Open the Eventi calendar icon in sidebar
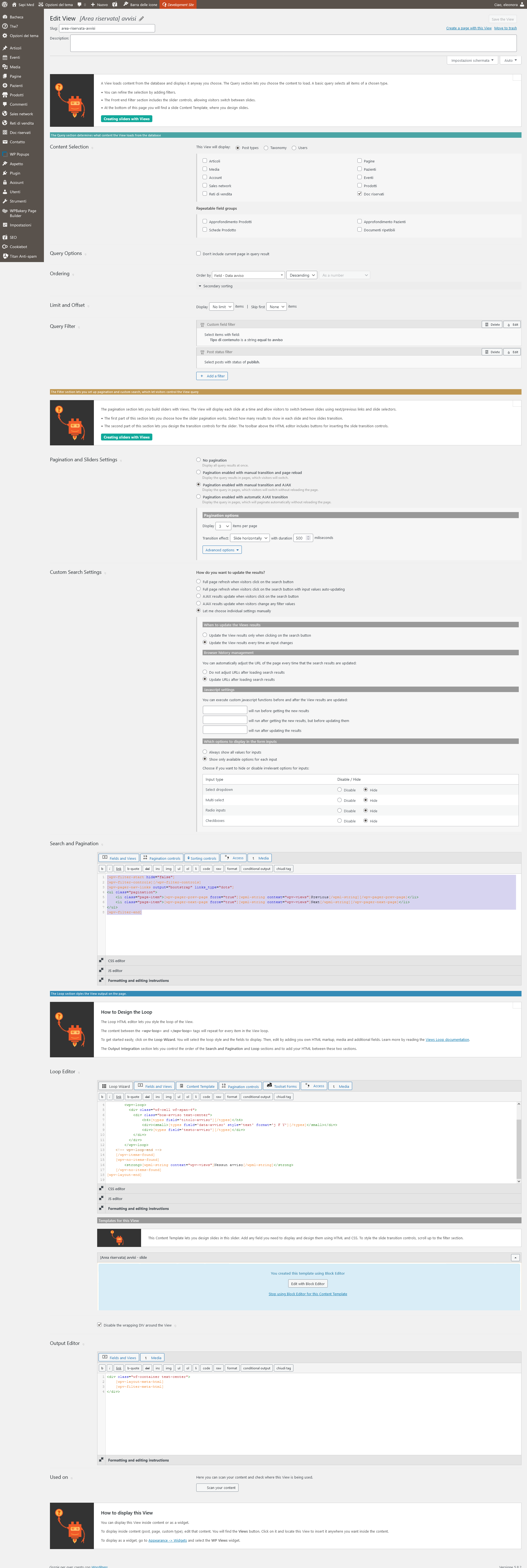Screen dimensions: 527x1568 click(5, 57)
